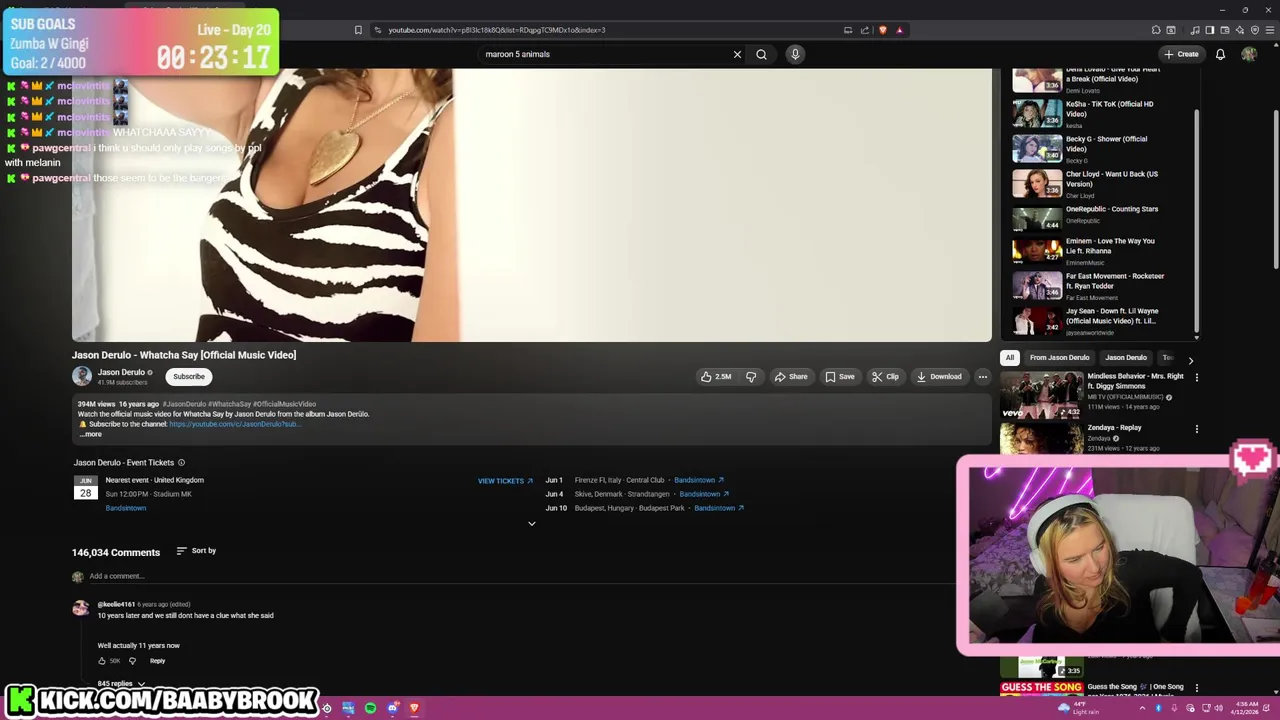Viewport: 1280px width, 720px height.
Task: Open Bandsintown link for Budapest event
Action: pyautogui.click(x=718, y=508)
